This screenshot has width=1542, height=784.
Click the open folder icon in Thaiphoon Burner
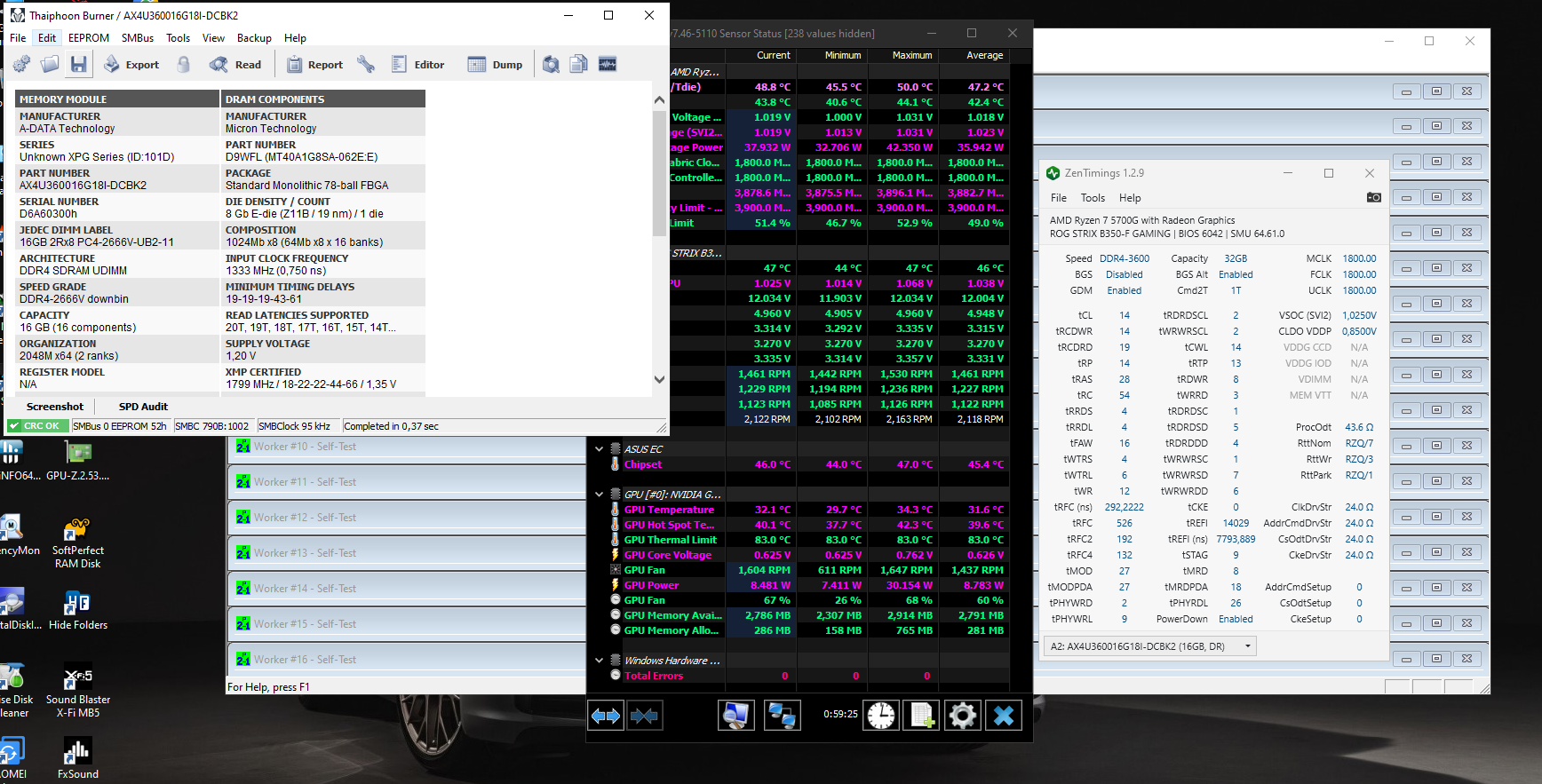point(51,64)
